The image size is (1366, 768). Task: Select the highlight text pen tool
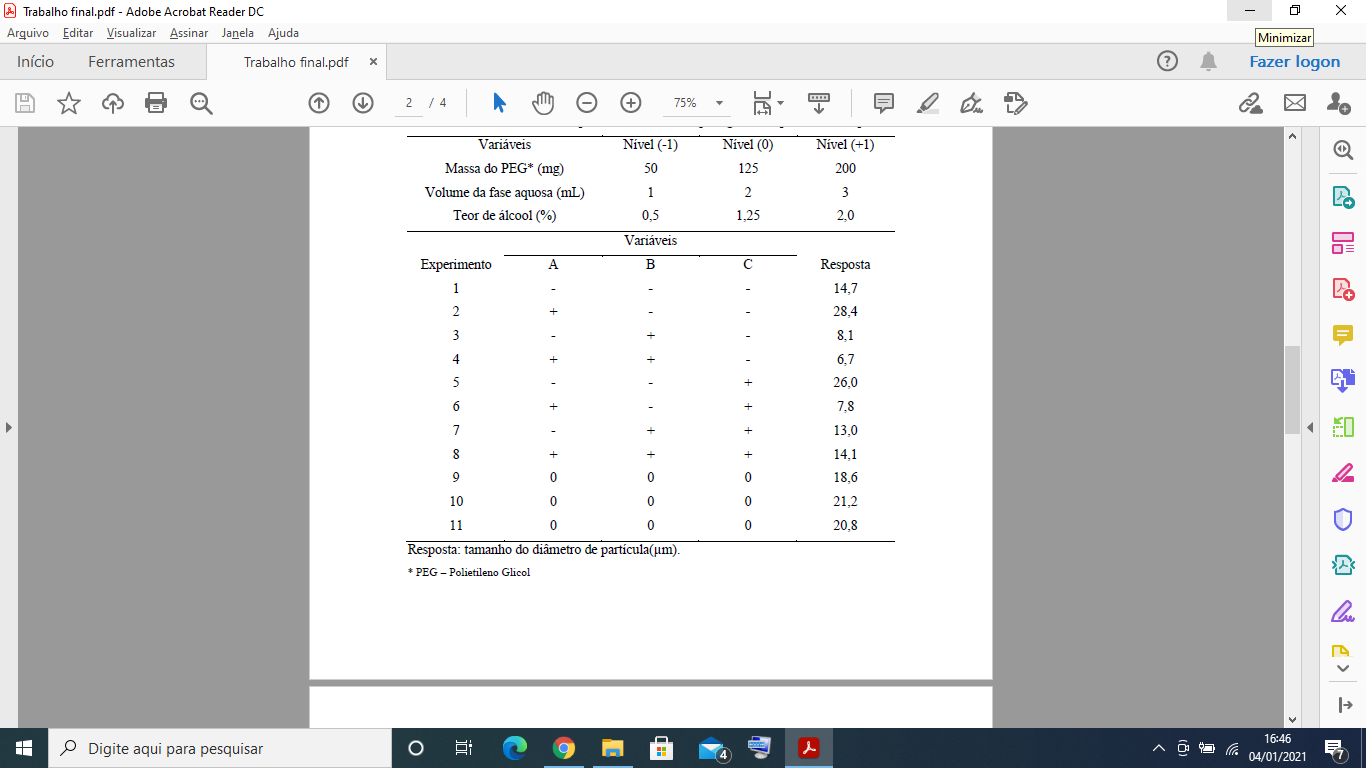tap(928, 103)
